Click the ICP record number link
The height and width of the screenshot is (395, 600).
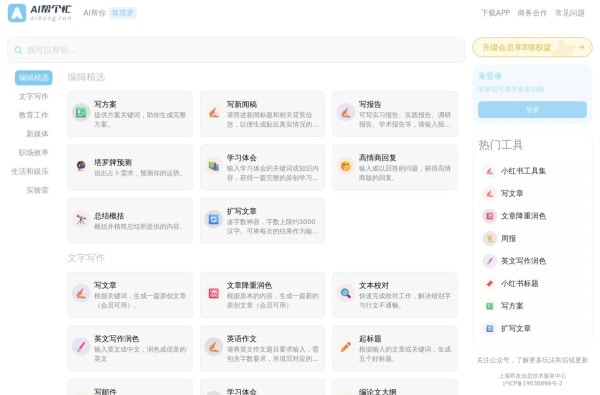tap(532, 383)
